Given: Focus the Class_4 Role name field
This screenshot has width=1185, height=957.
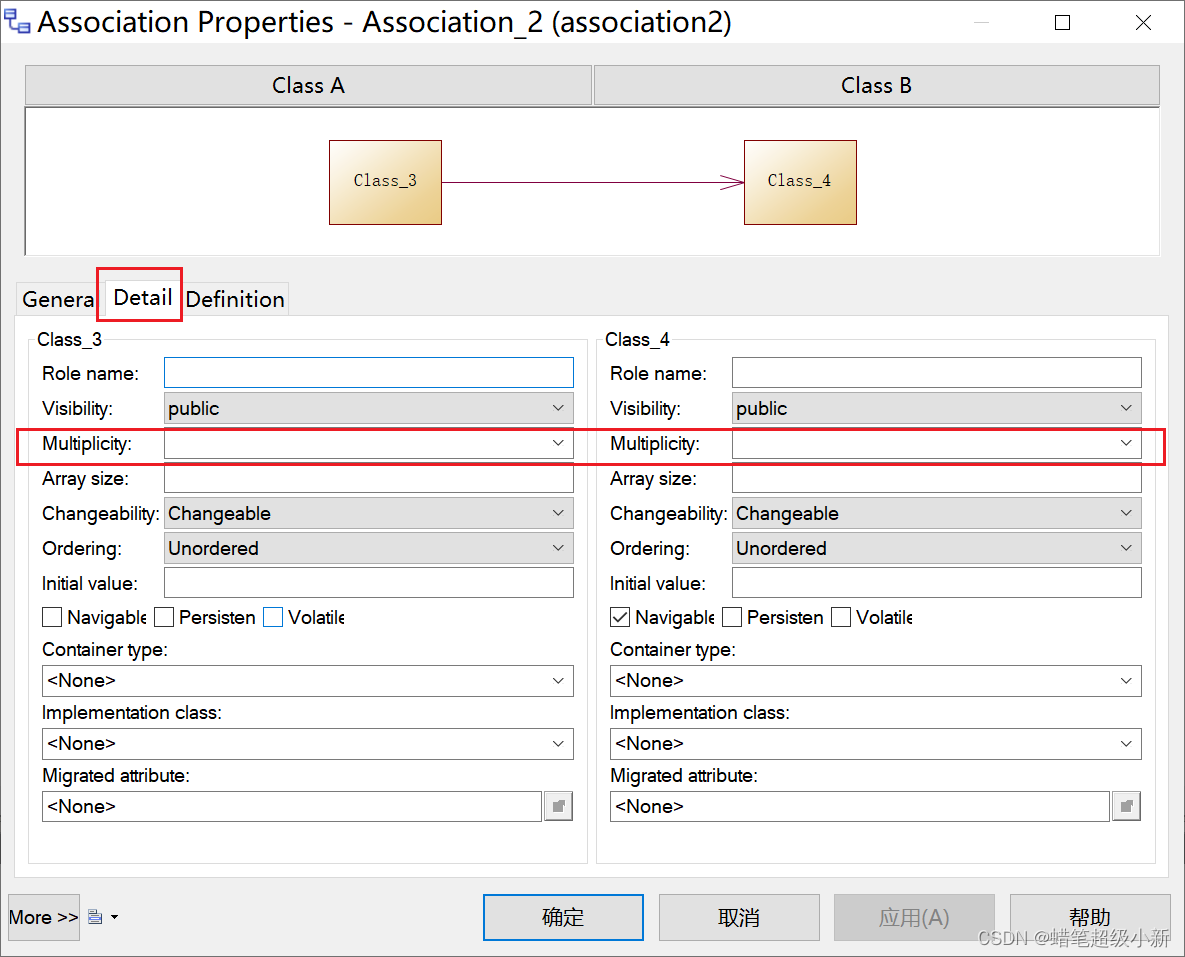Looking at the screenshot, I should point(936,373).
